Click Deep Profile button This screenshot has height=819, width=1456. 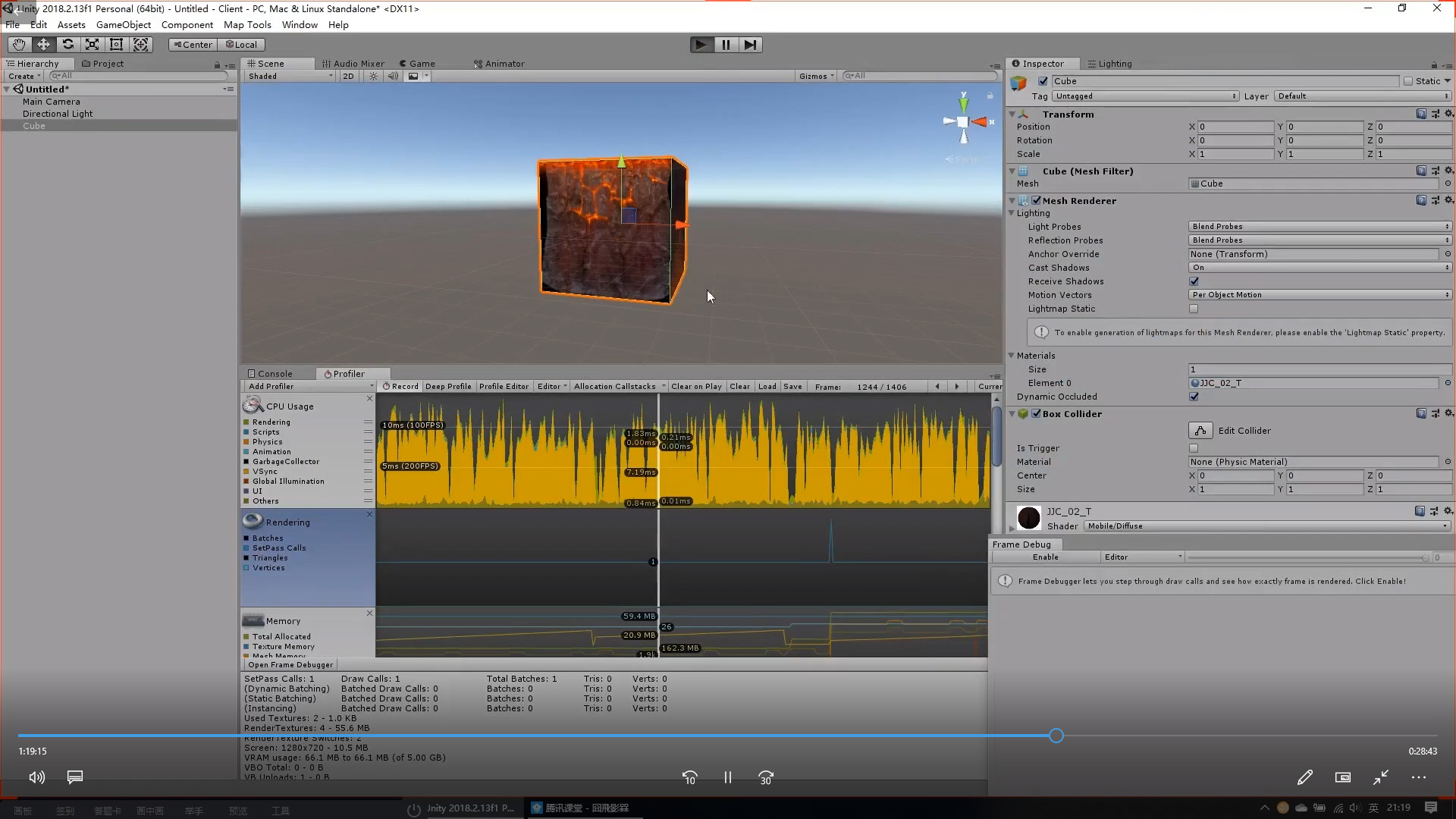pos(448,387)
